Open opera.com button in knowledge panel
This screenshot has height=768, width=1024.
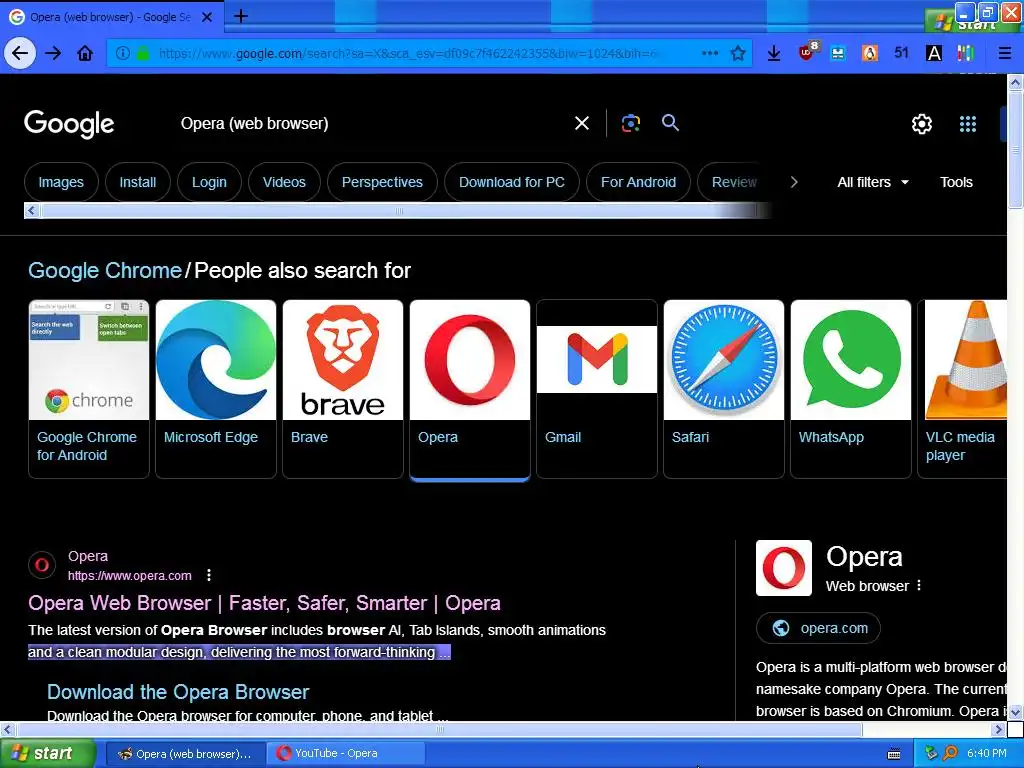[x=818, y=628]
